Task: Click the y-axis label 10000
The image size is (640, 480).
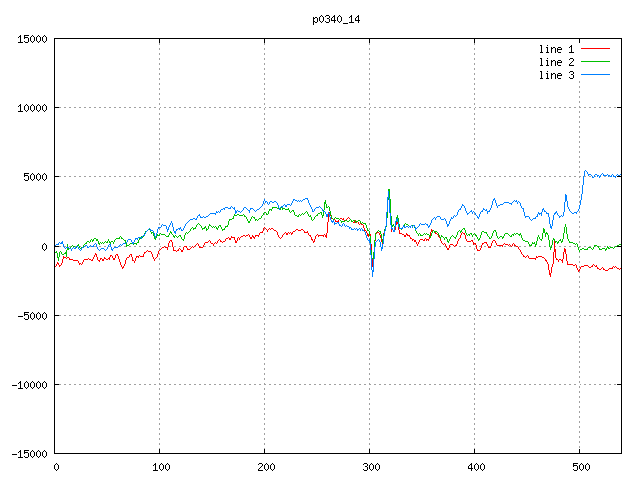Action: click(x=32, y=108)
